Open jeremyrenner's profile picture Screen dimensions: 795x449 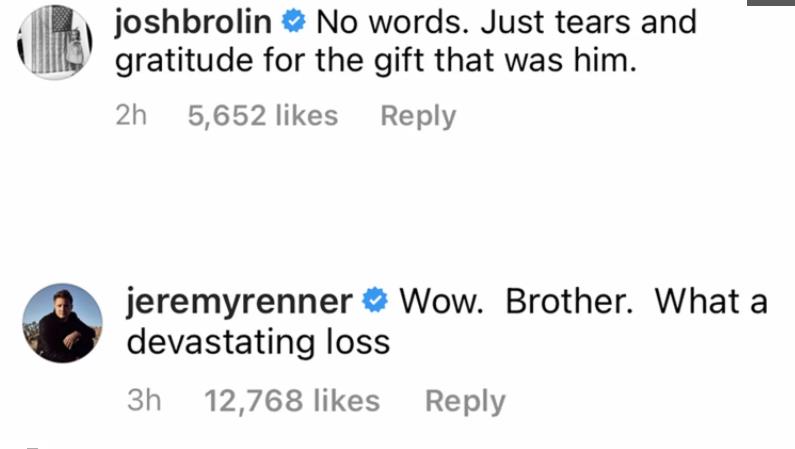(x=61, y=323)
